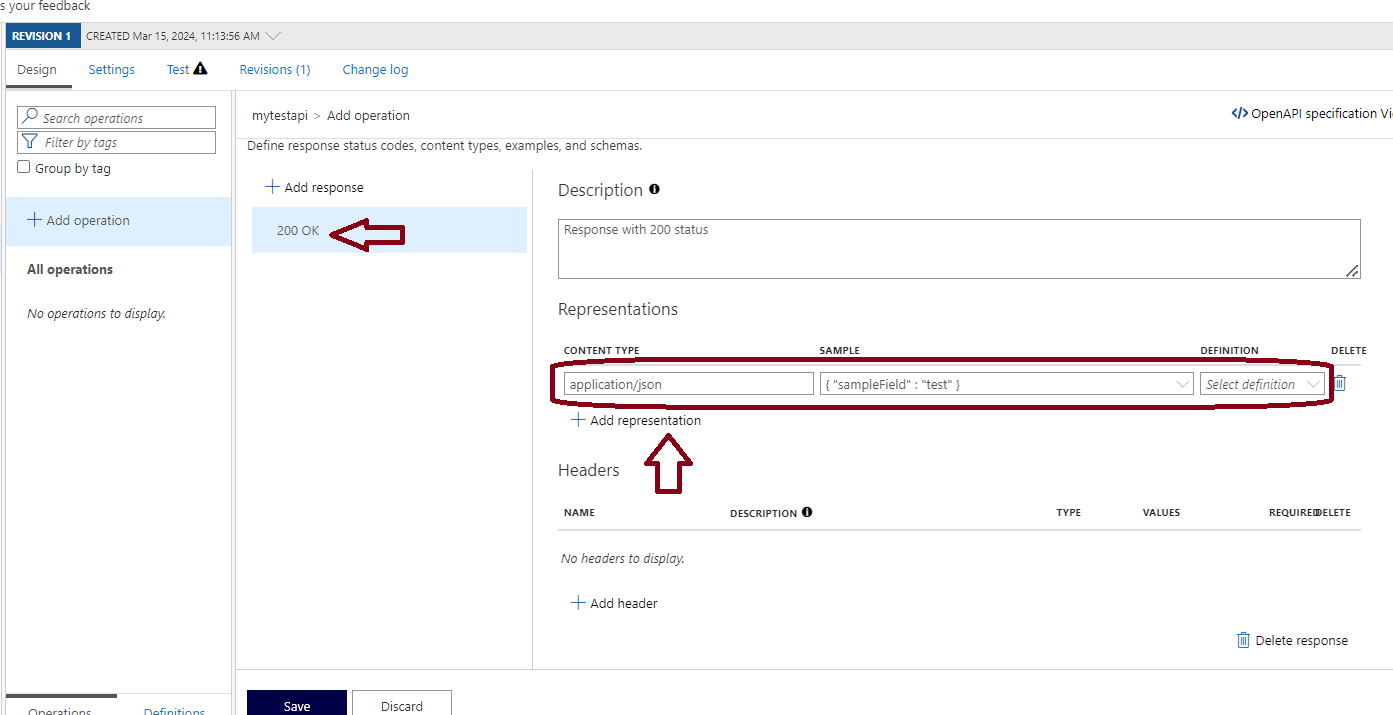1393x715 pixels.
Task: Click the Description info icon
Action: (x=654, y=189)
